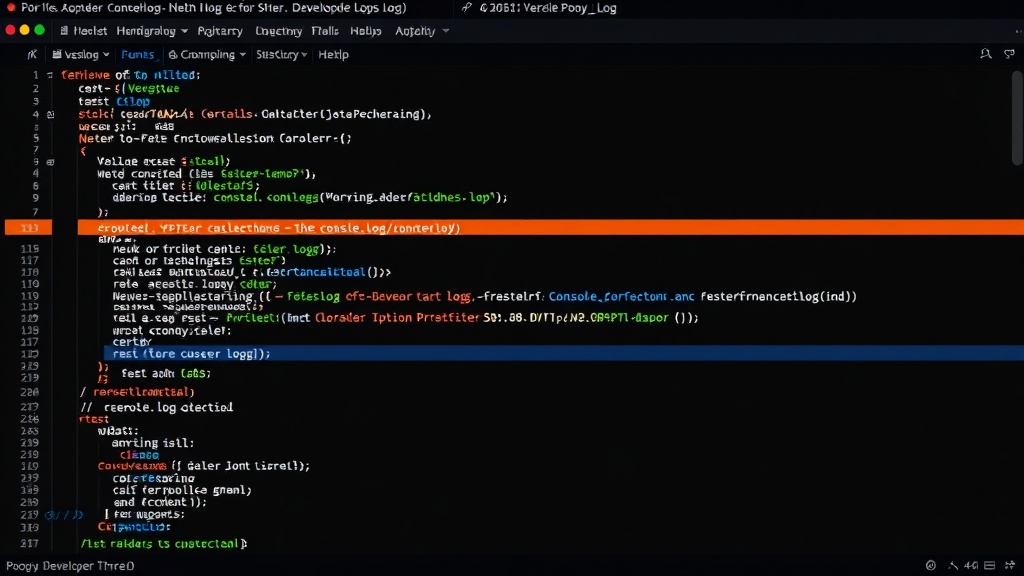The width and height of the screenshot is (1024, 576).
Task: Click the 'amriing isll:' code line
Action: coord(152,443)
